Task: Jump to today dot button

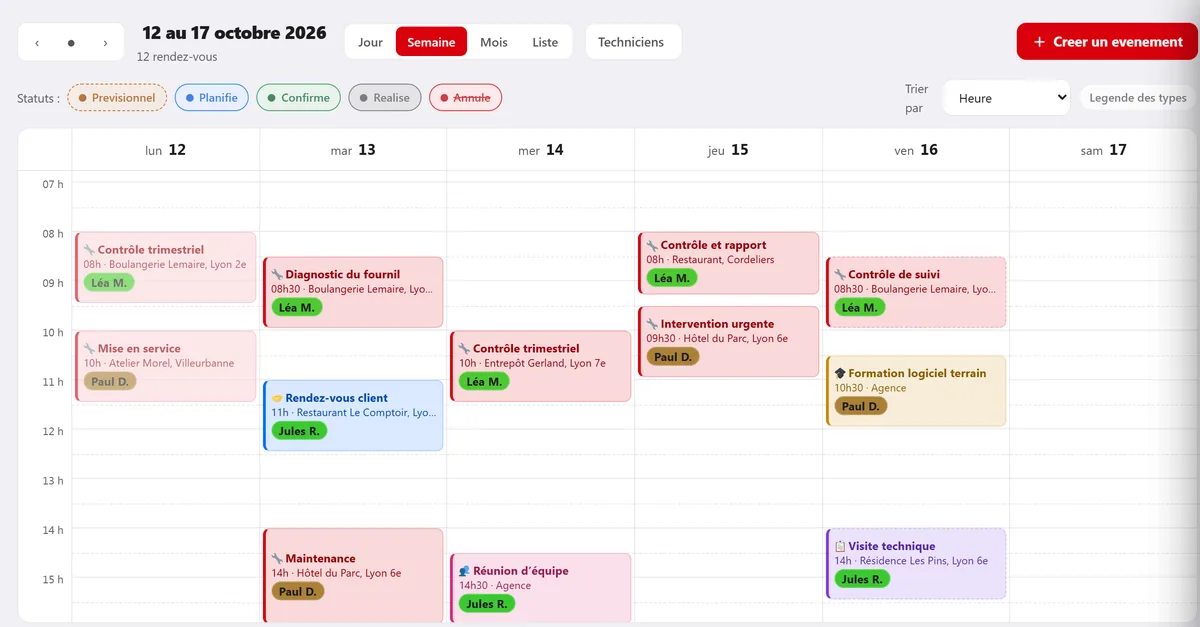Action: tap(71, 43)
